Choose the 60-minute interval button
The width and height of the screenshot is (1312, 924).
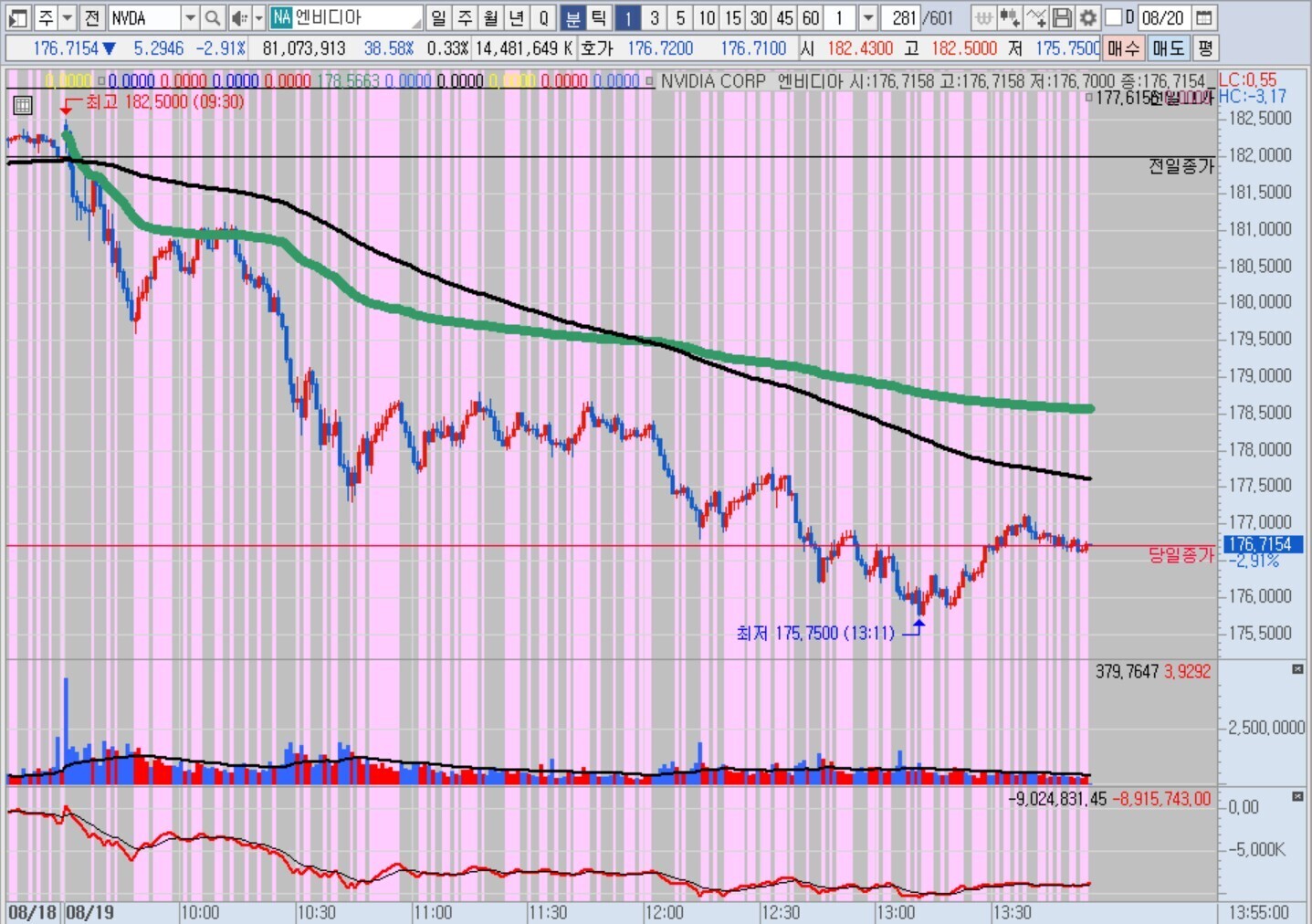[x=811, y=17]
